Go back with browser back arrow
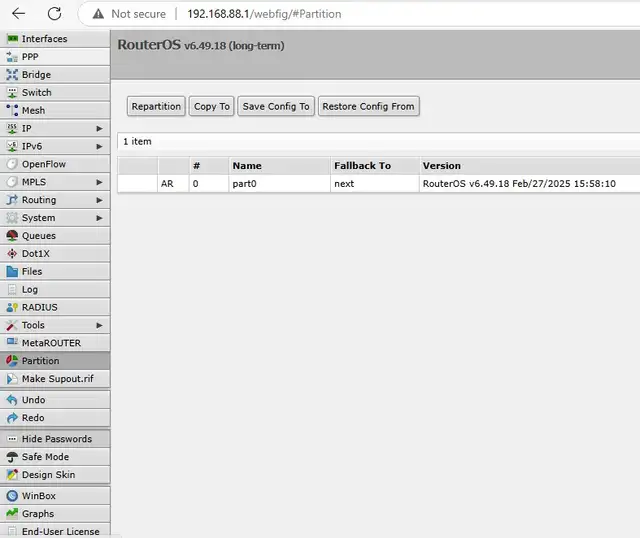640x538 pixels. tap(19, 14)
